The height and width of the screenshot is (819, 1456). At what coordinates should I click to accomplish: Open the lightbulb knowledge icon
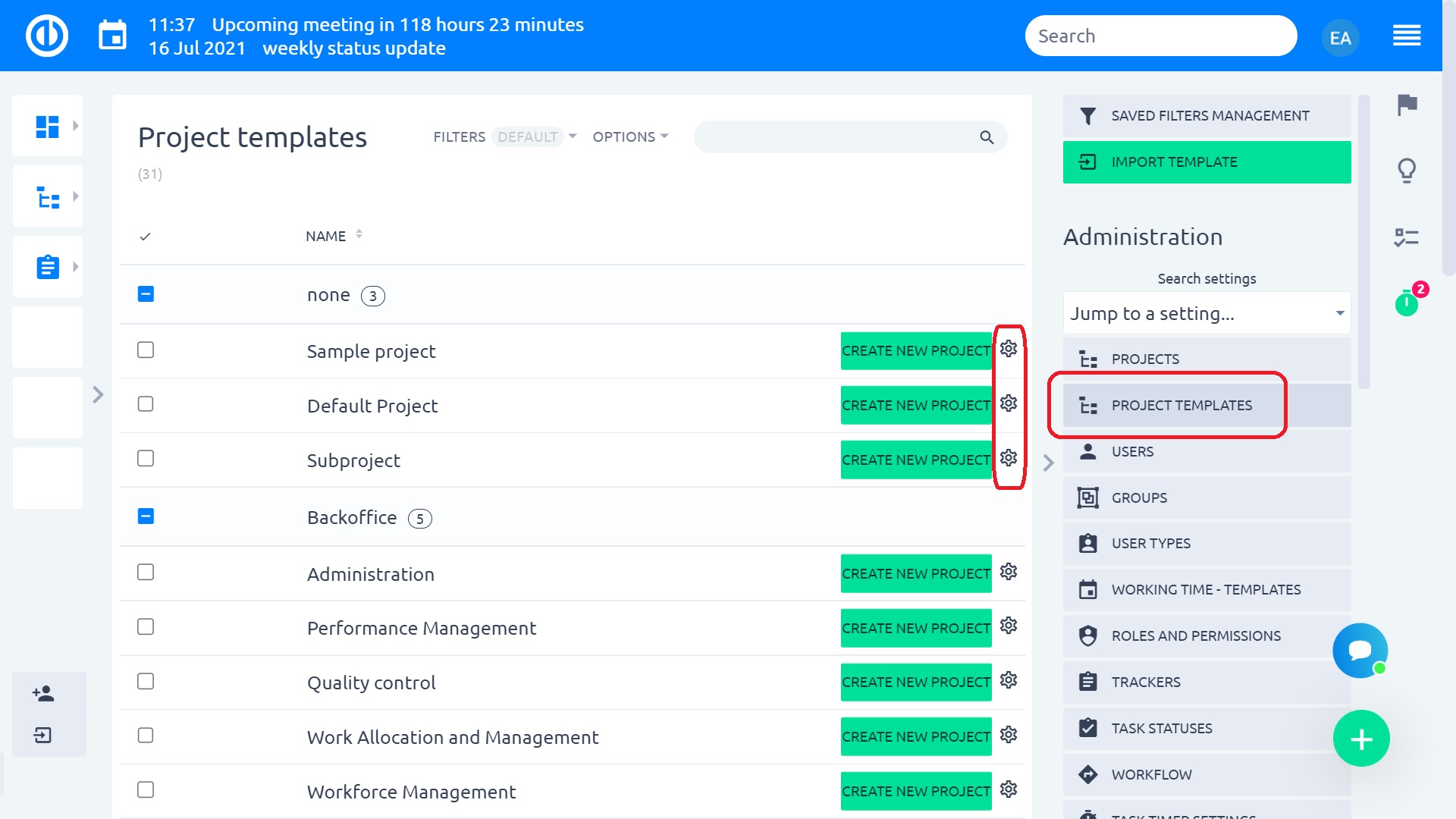pyautogui.click(x=1407, y=171)
